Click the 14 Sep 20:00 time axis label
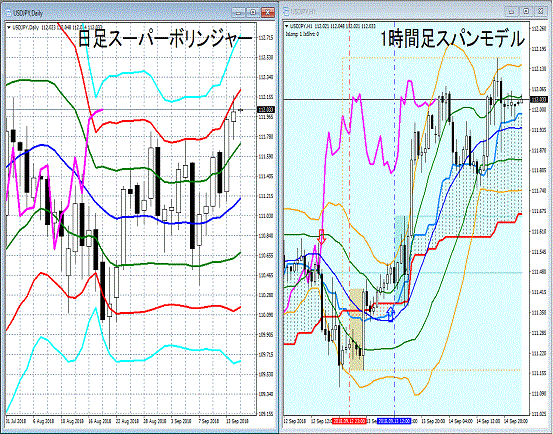Image resolution: width=553 pixels, height=434 pixels. (517, 421)
